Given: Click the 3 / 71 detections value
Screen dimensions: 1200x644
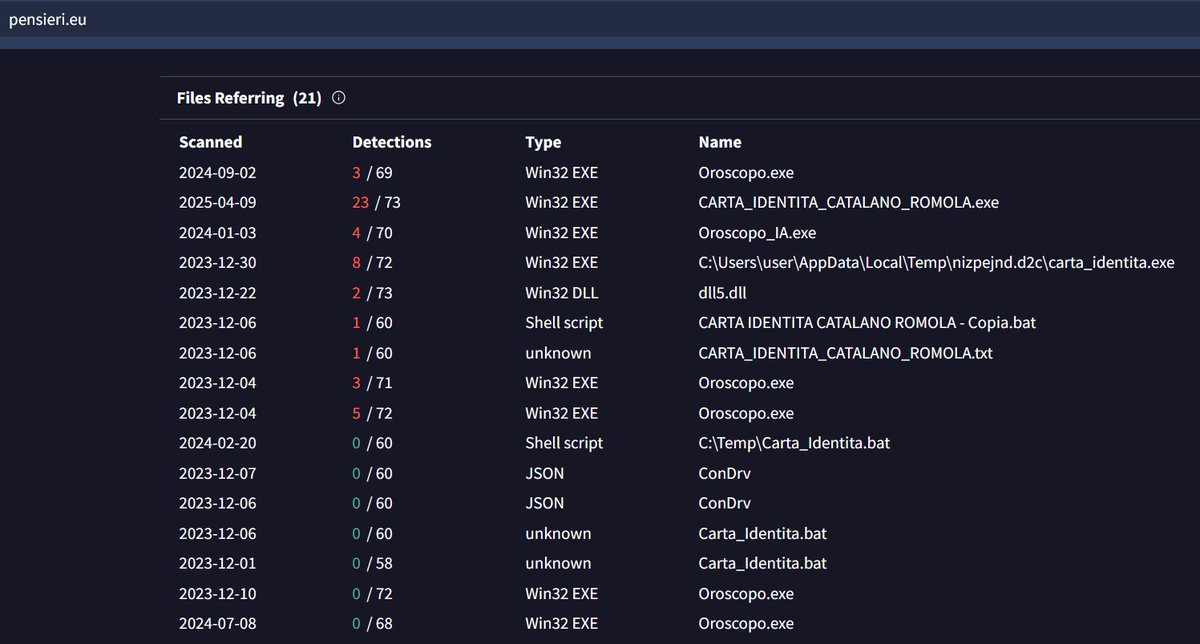Looking at the screenshot, I should 372,383.
